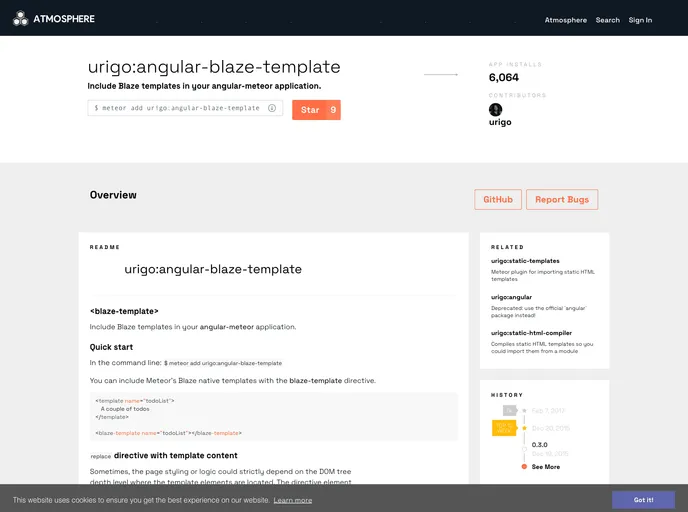This screenshot has width=688, height=512.
Task: Open related package urigo:angular
Action: [x=511, y=297]
